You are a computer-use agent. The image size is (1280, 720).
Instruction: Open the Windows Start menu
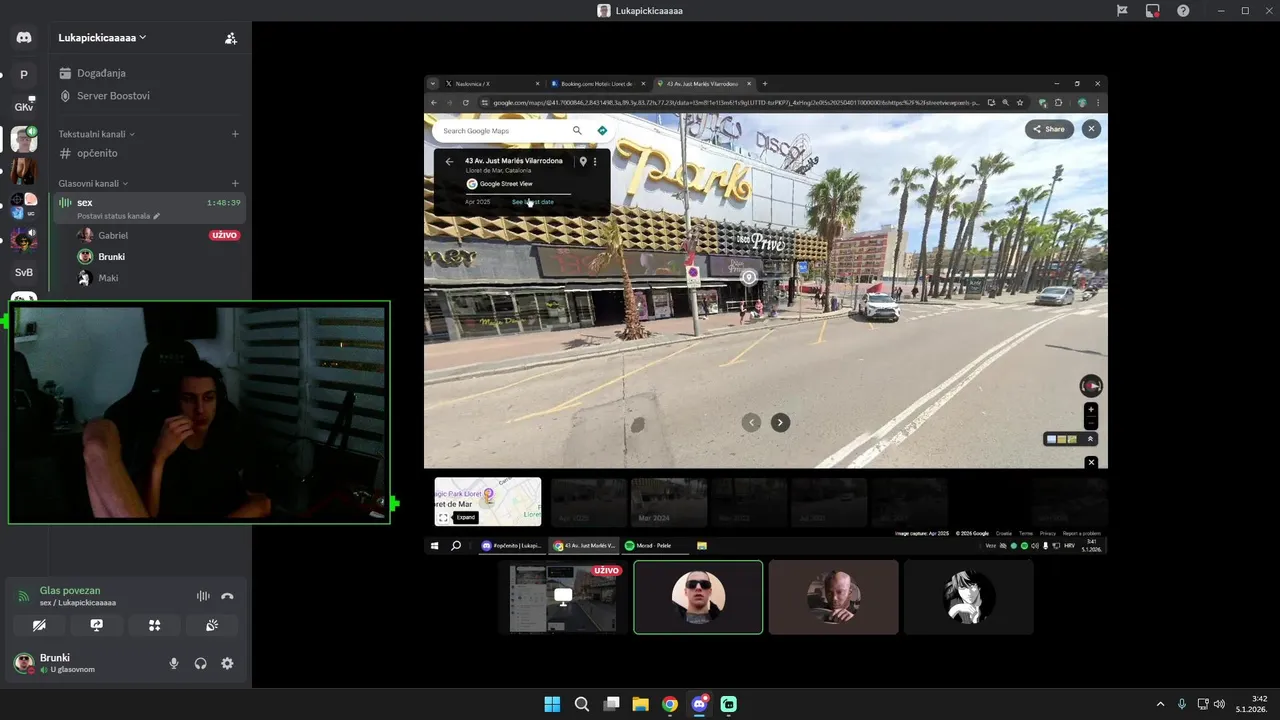(x=552, y=704)
